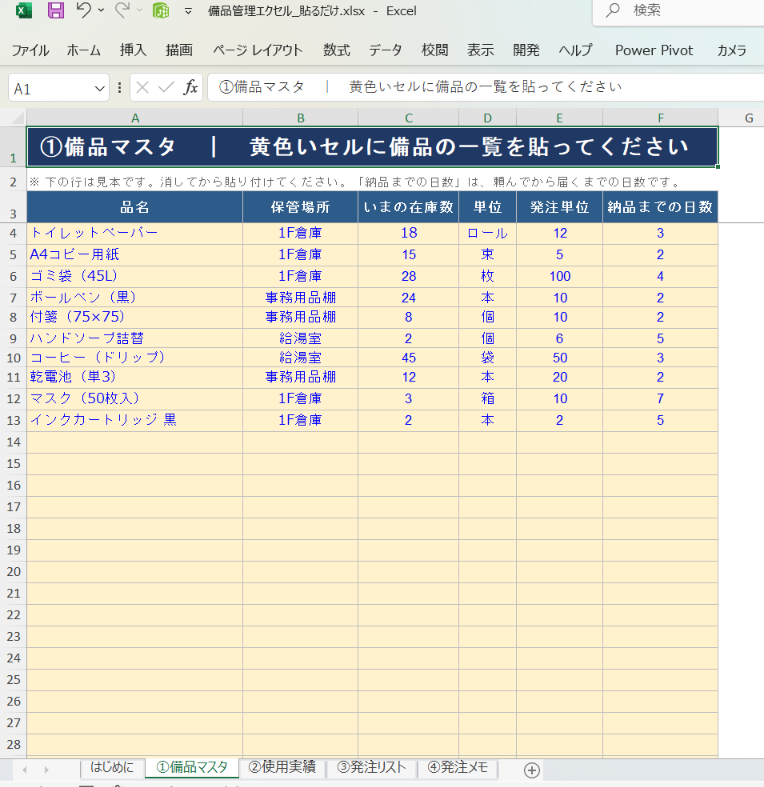Click the 発注単位 header cell
The height and width of the screenshot is (787, 764).
(559, 207)
